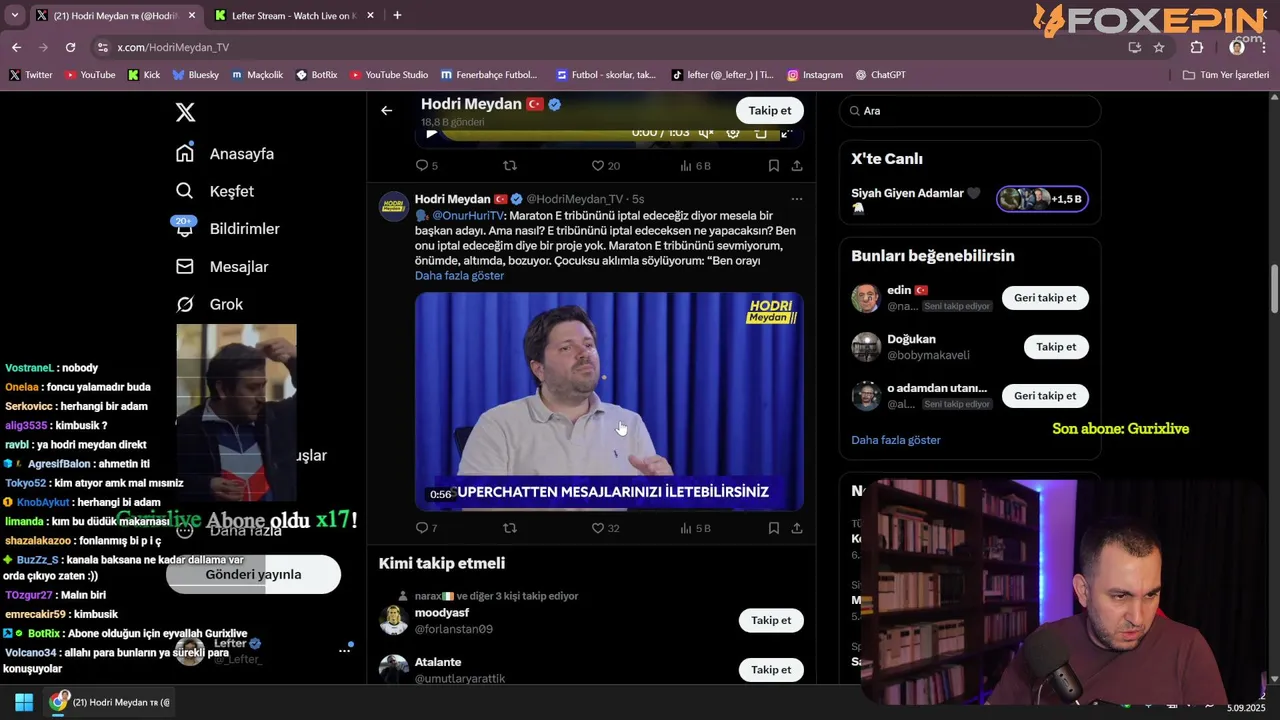Like the tweet showing 32 likes
1280x720 pixels.
[606, 528]
